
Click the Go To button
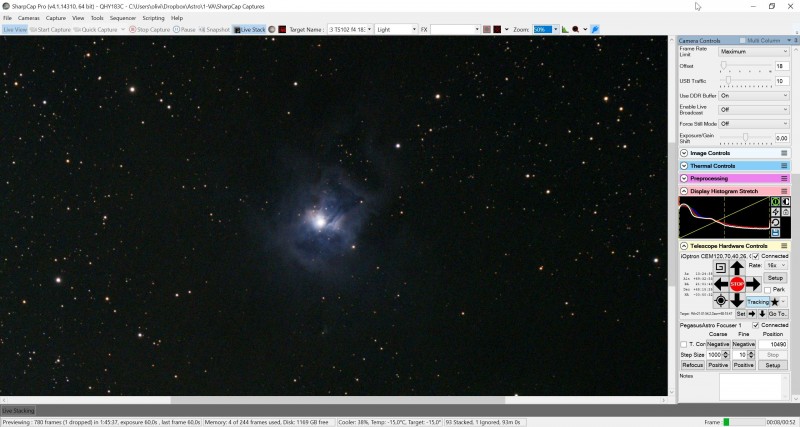pos(778,314)
